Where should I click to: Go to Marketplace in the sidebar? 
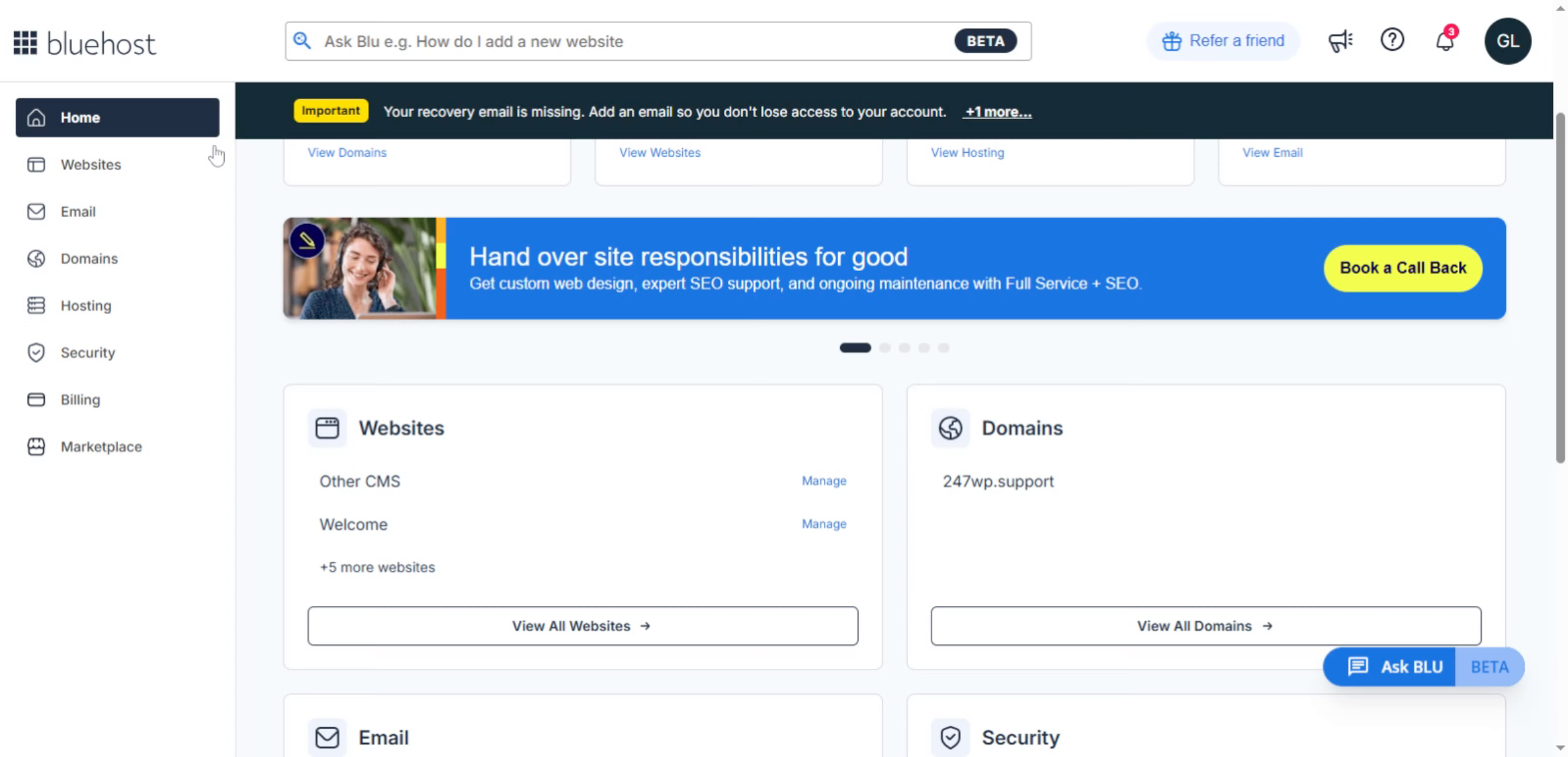coord(101,447)
